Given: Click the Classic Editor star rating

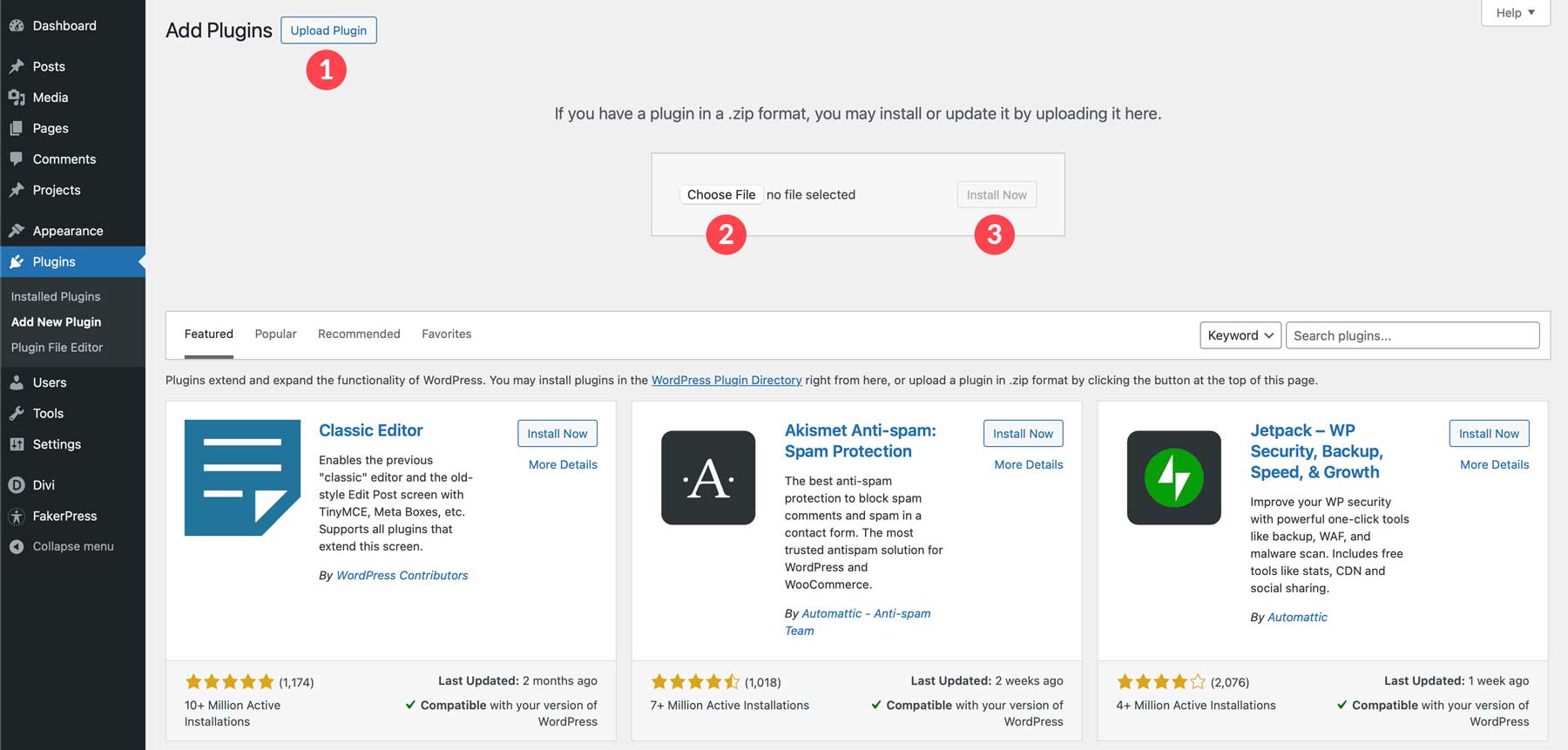Looking at the screenshot, I should click(229, 682).
